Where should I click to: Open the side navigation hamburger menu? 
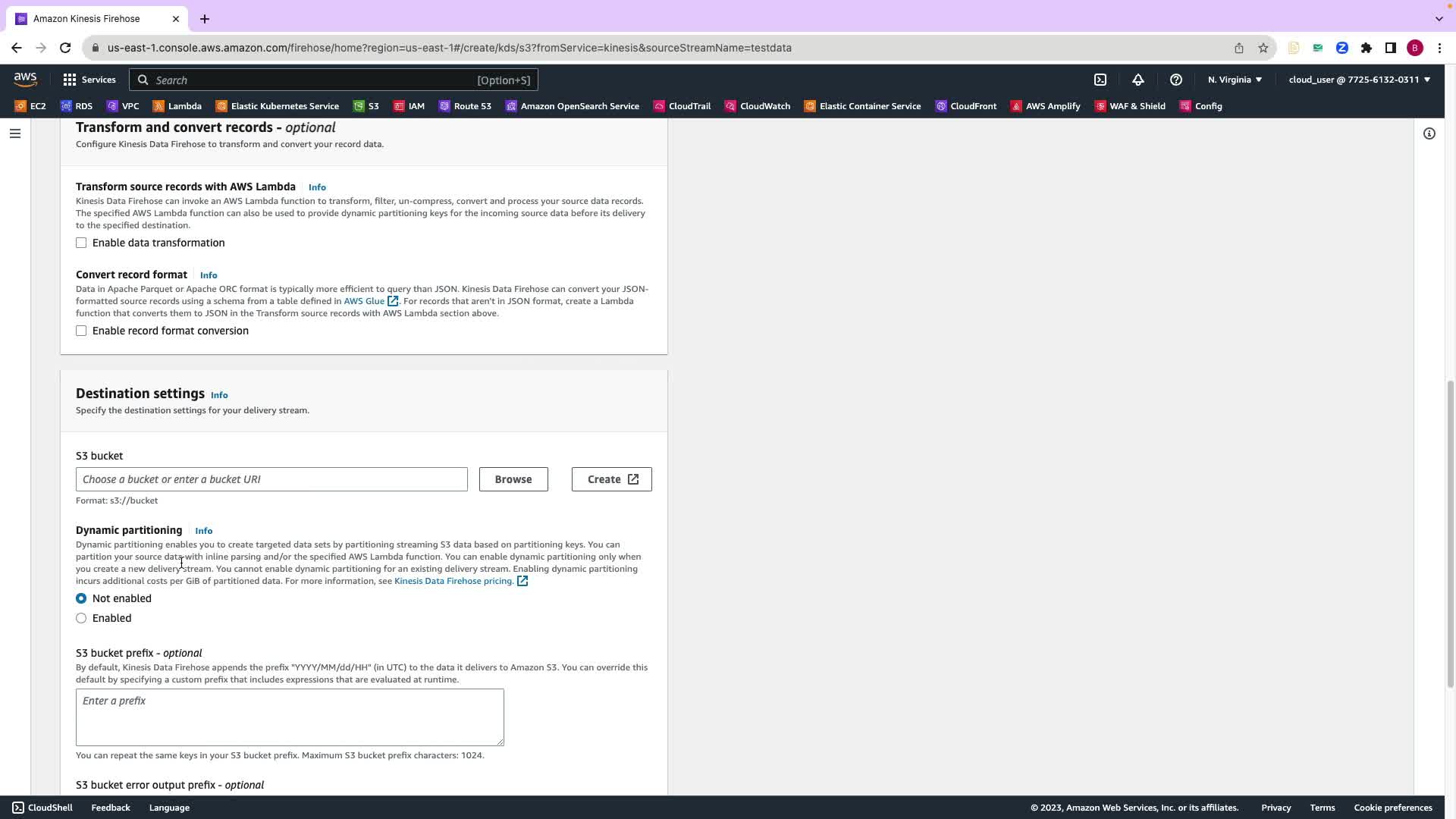15,133
